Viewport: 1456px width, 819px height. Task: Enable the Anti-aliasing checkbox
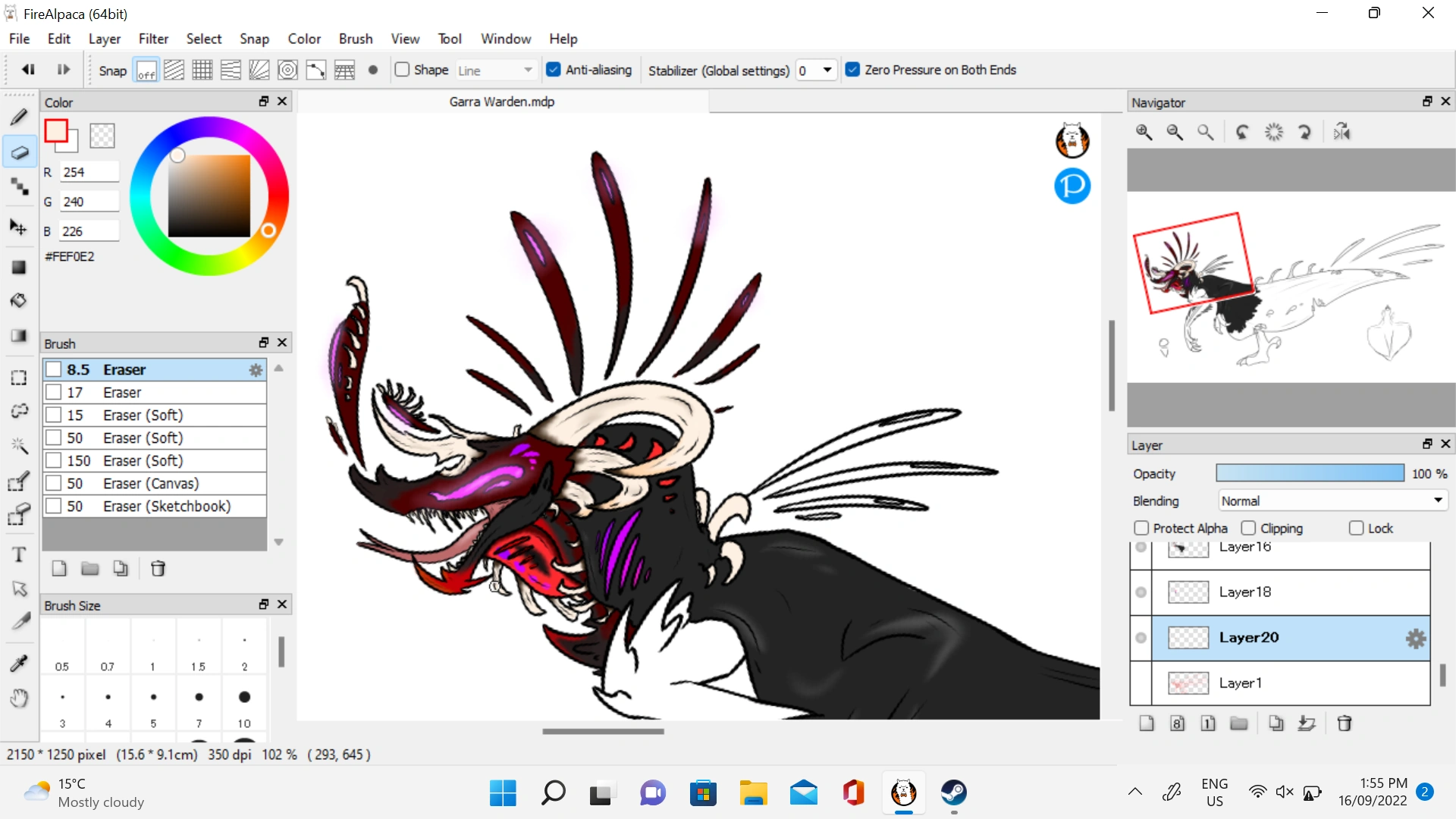tap(553, 69)
